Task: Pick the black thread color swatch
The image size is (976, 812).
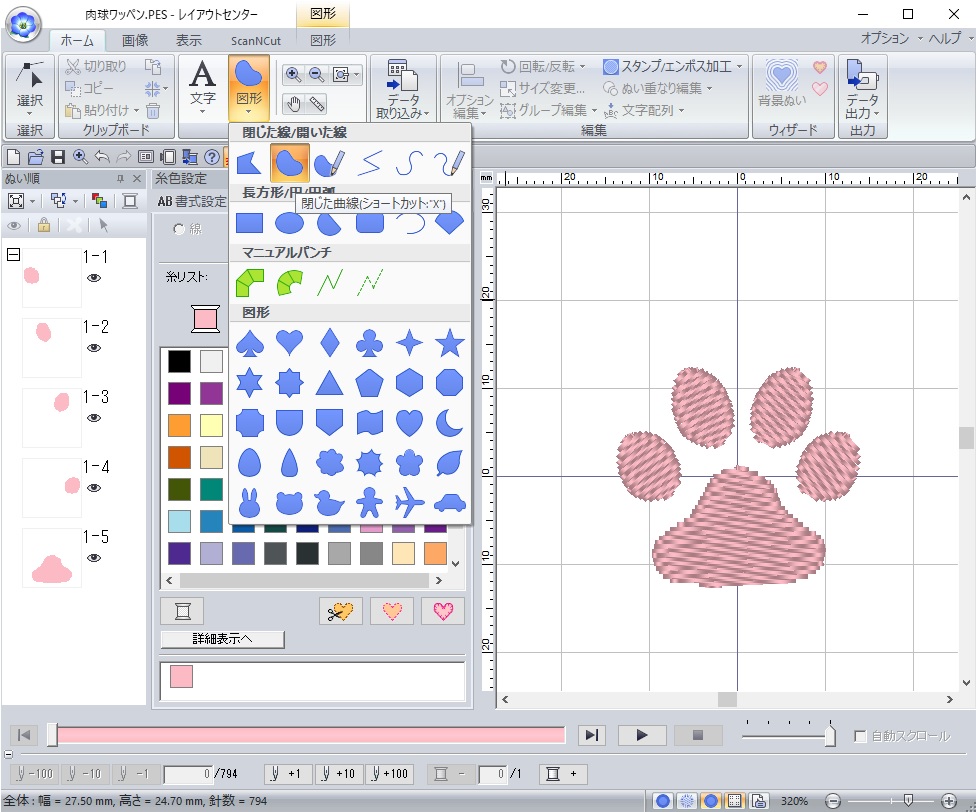Action: click(179, 362)
